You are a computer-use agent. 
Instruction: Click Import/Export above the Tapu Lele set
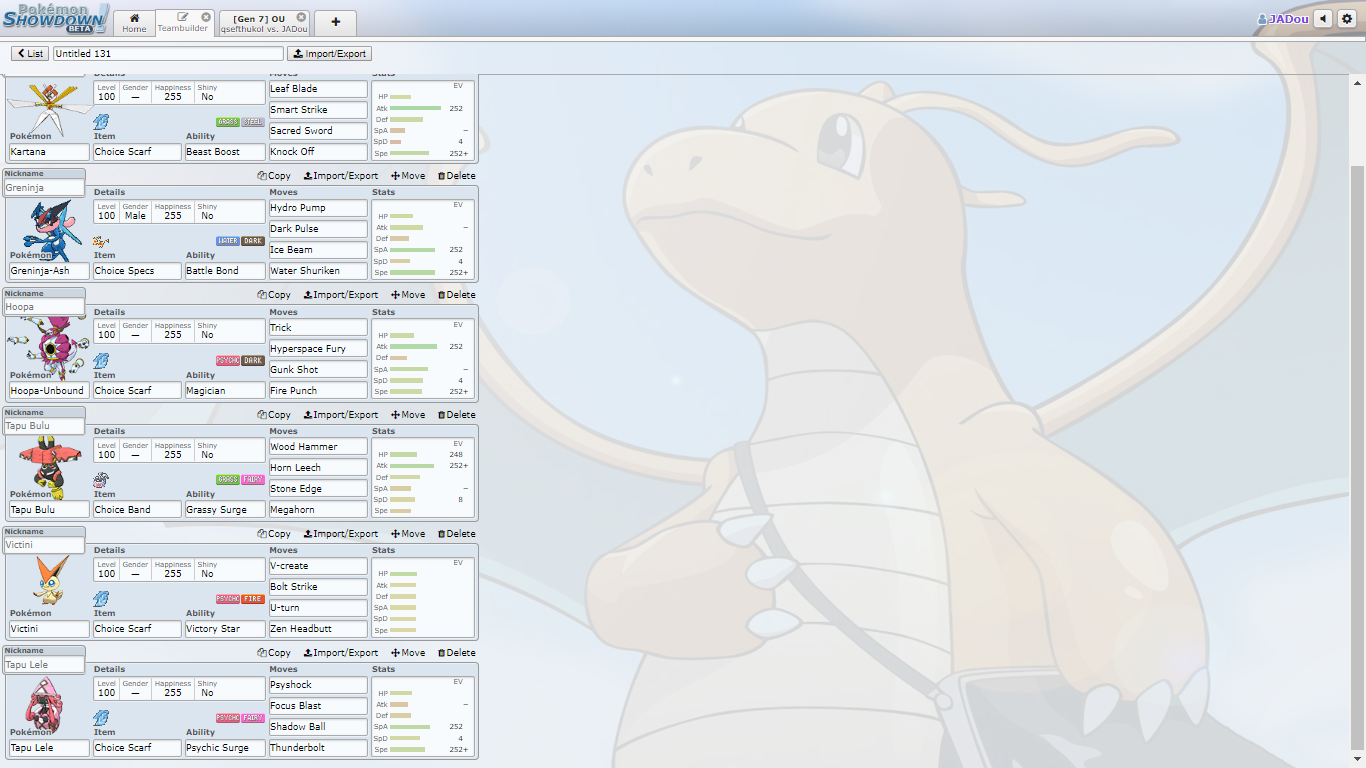341,653
